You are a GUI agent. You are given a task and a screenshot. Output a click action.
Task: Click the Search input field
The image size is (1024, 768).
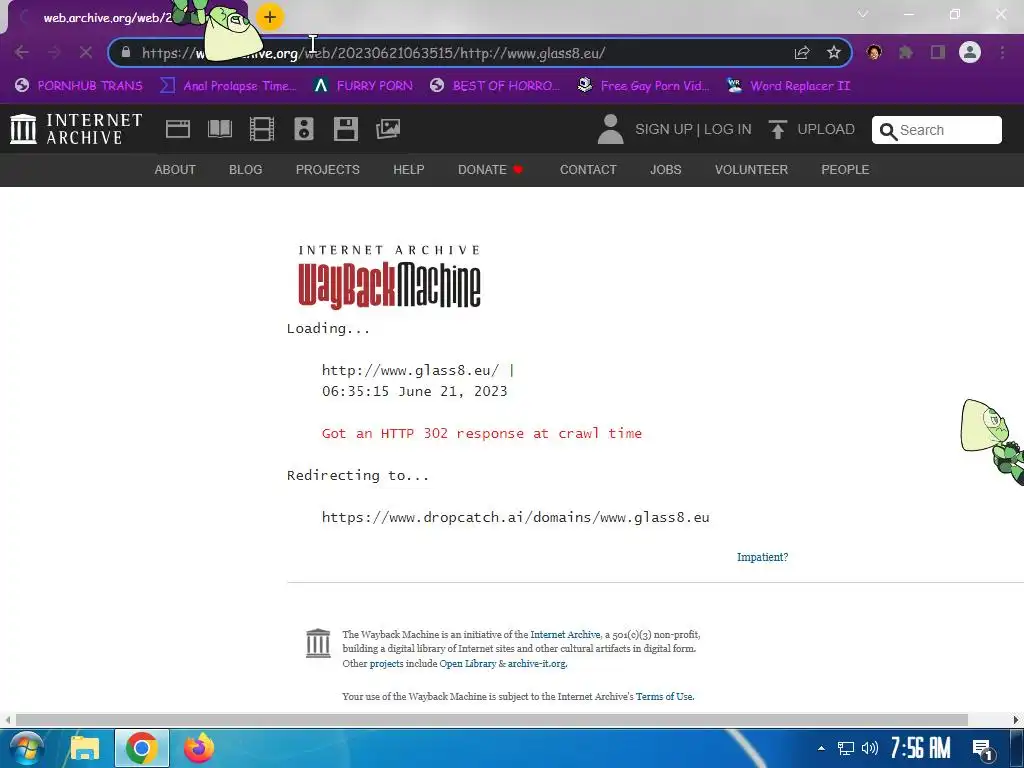936,130
